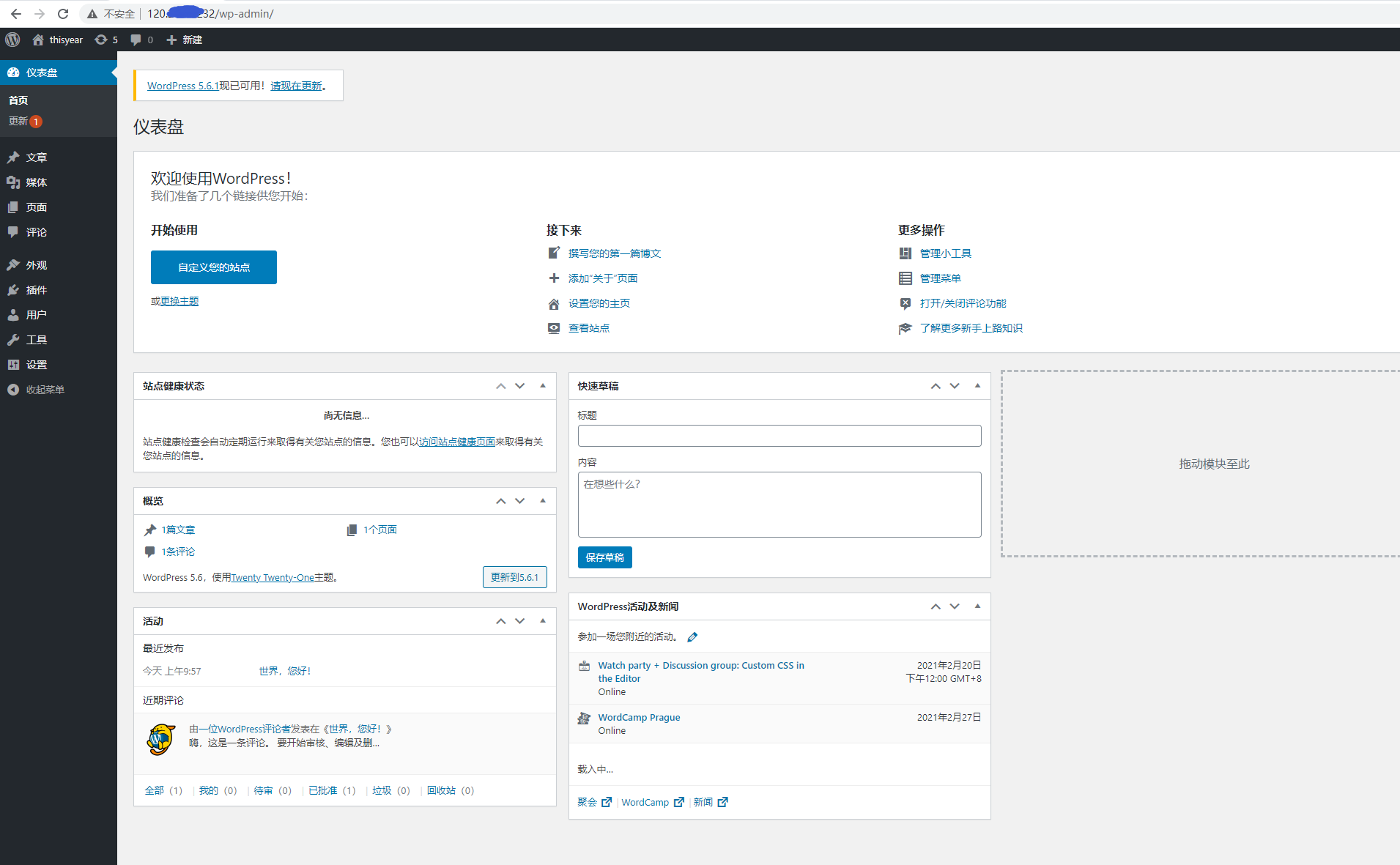The image size is (1400, 865).
Task: Move 站点健康状态 panel up
Action: pyautogui.click(x=501, y=386)
